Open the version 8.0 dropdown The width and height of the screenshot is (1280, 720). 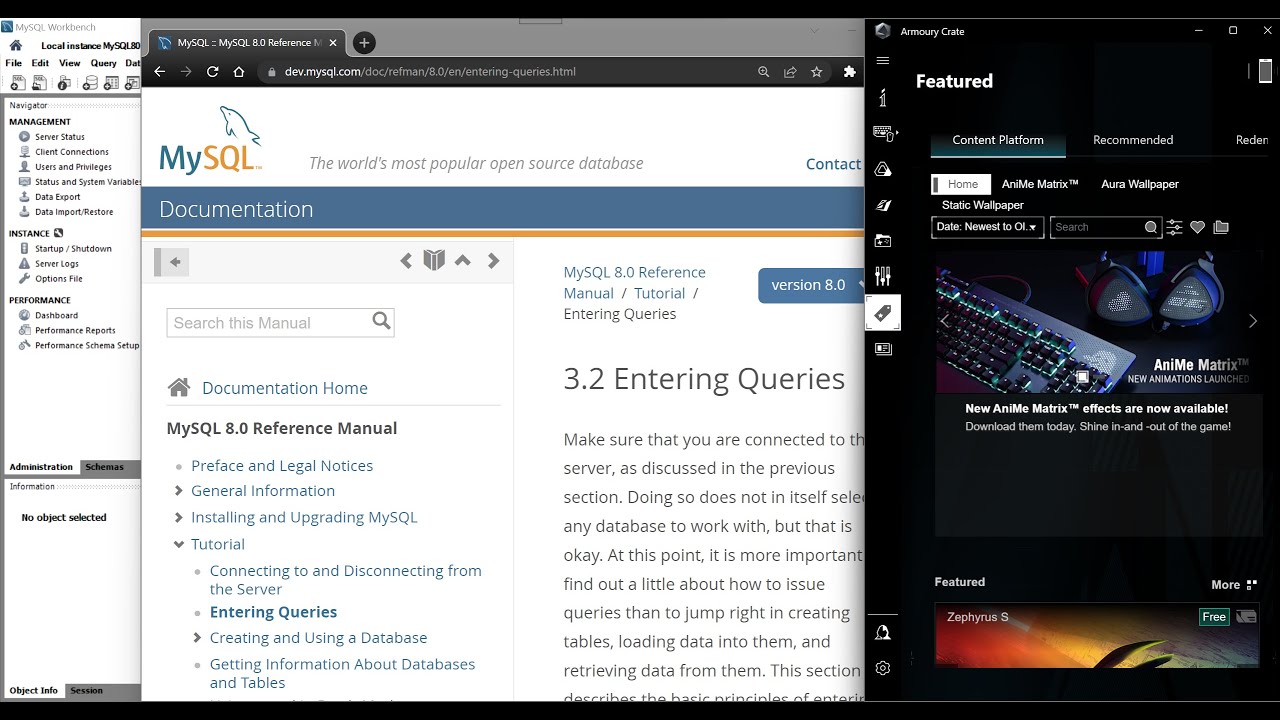(x=812, y=285)
